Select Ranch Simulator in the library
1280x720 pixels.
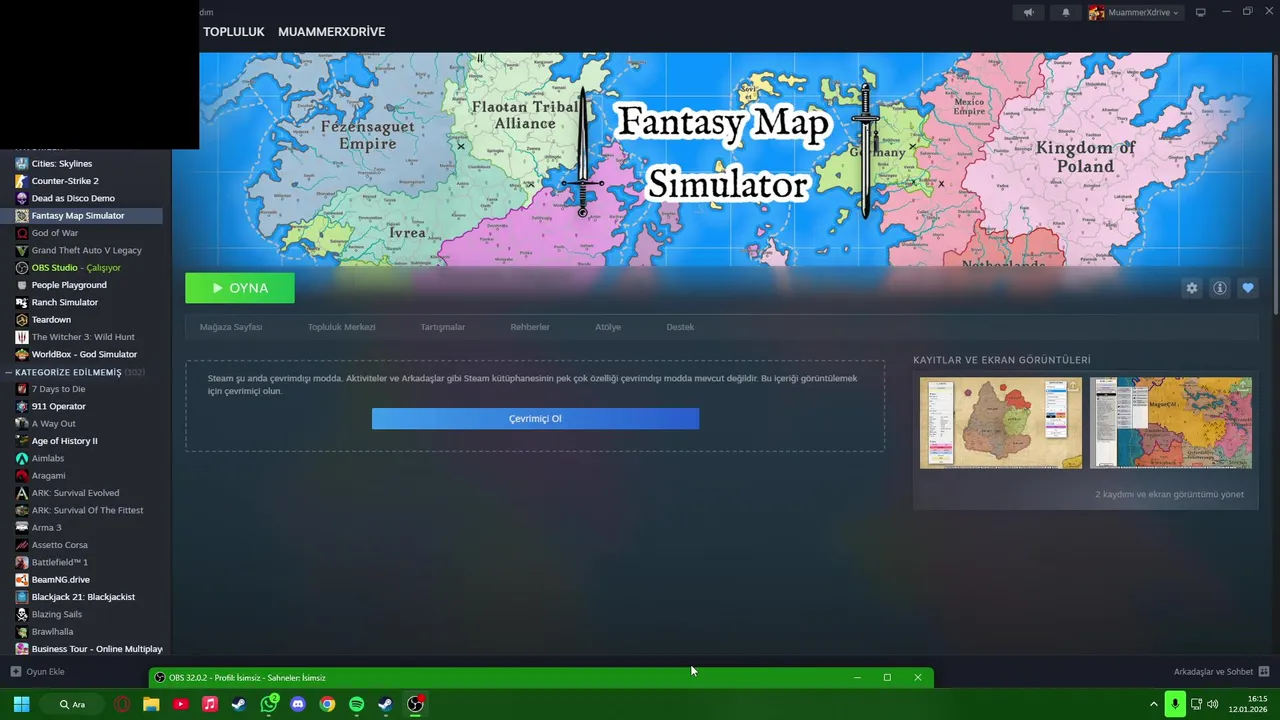click(64, 302)
